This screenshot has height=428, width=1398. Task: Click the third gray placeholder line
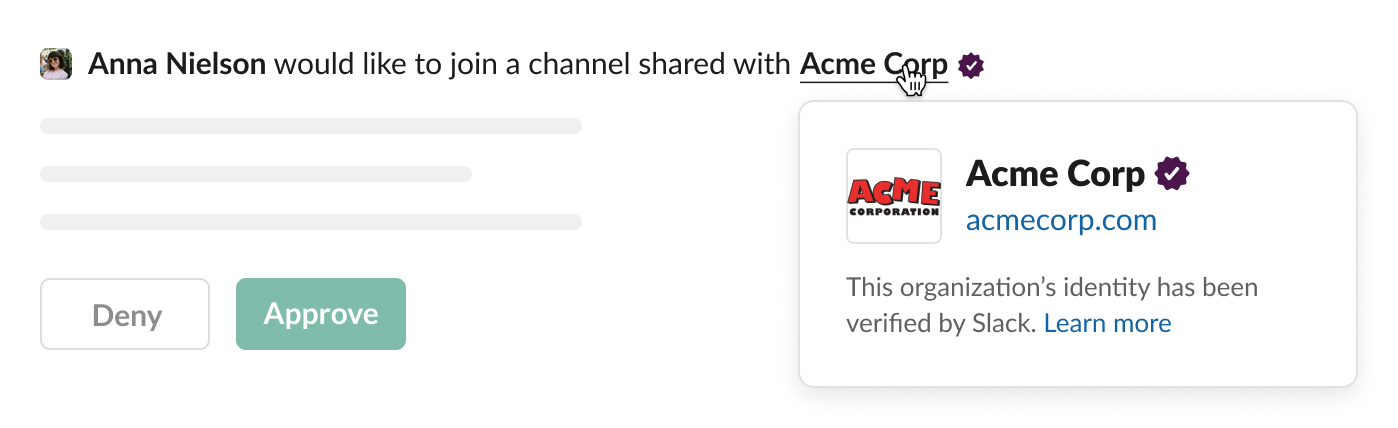tap(310, 222)
